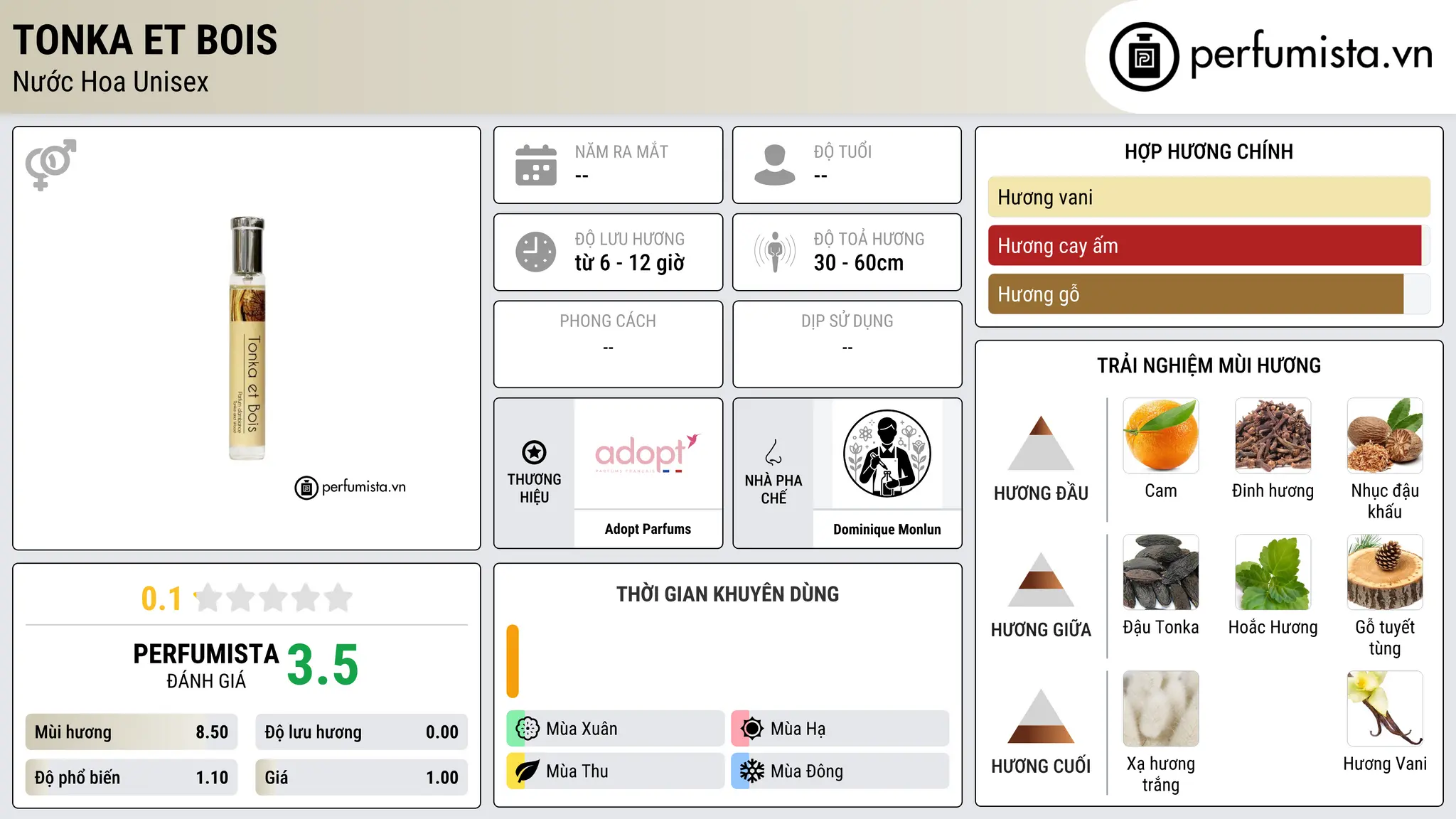
Task: Click the green 3.5 Perfumista score
Action: (323, 665)
